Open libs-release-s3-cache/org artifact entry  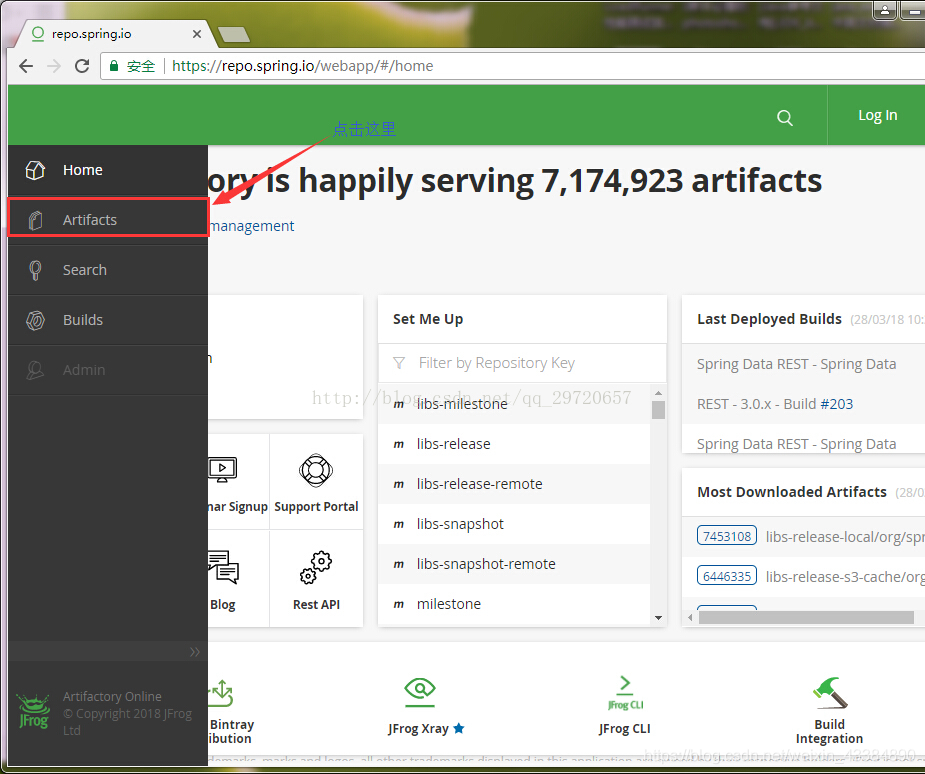click(x=845, y=577)
